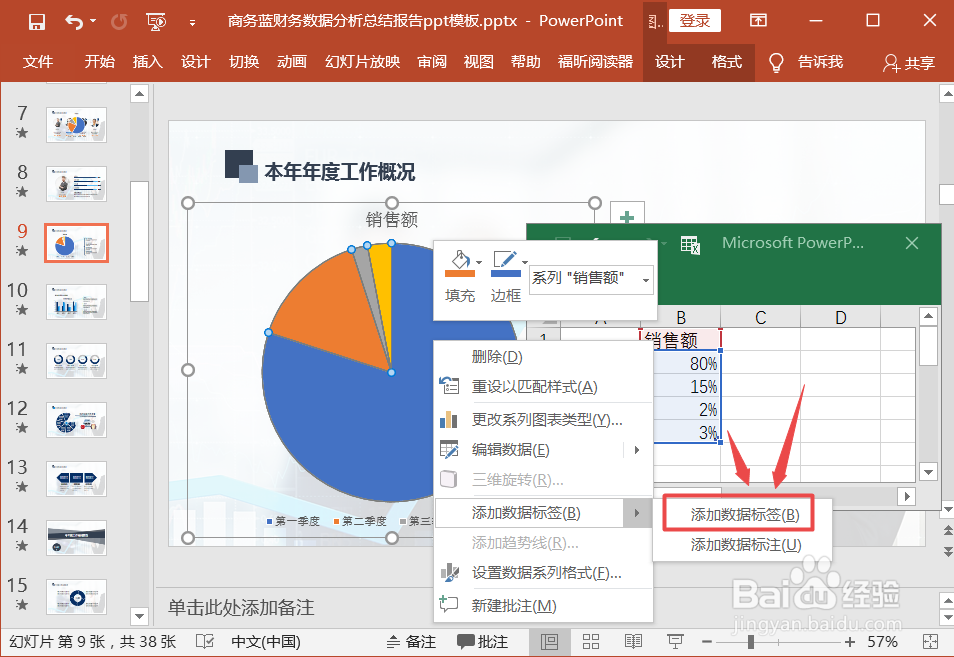Screen dimensions: 954x657
Task: Select 添加数据标注(U) in submenu
Action: click(x=745, y=545)
